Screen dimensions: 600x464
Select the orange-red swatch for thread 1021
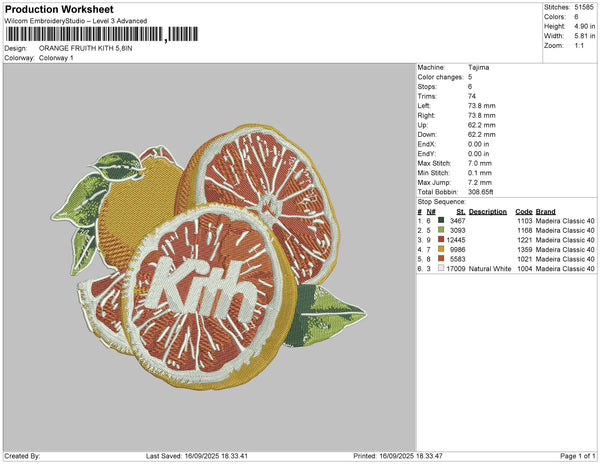(441, 259)
